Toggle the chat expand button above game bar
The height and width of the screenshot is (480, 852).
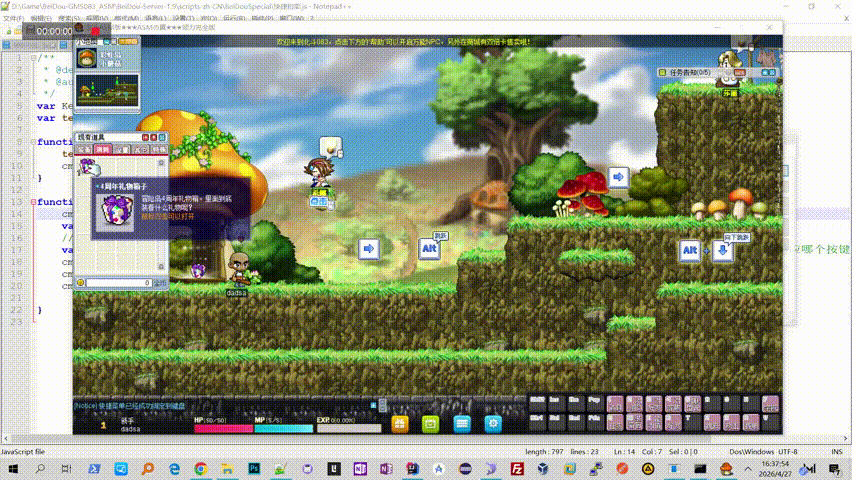point(373,406)
